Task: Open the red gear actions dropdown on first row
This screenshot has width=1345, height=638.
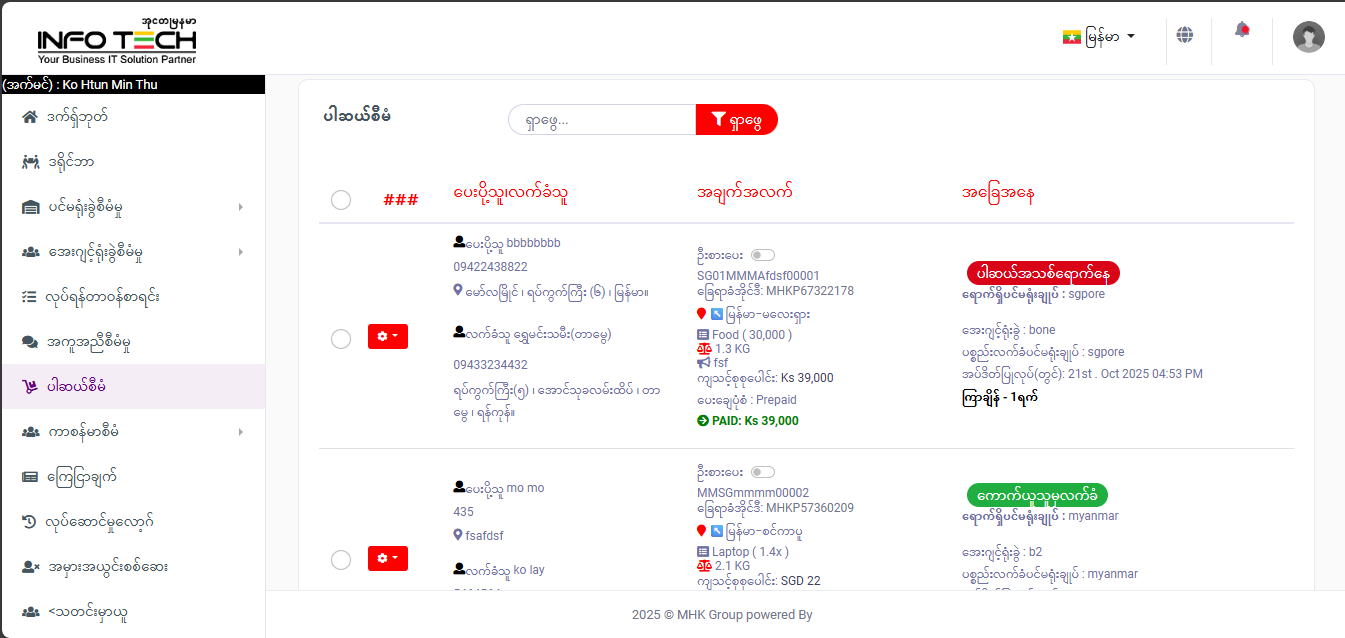Action: pyautogui.click(x=387, y=336)
